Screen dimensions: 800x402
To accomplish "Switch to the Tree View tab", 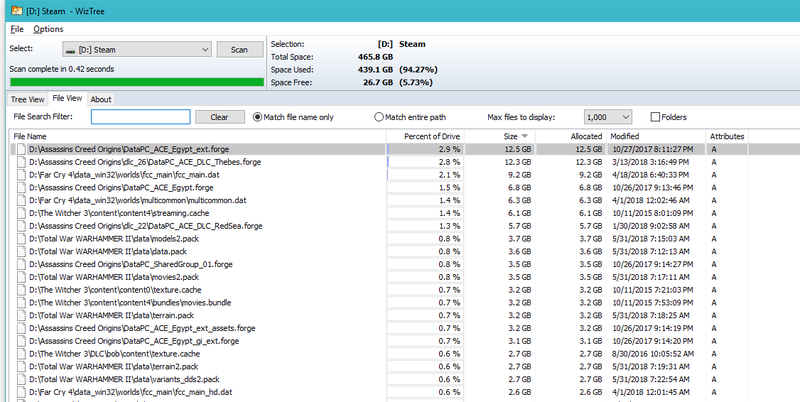I will 28,99.
